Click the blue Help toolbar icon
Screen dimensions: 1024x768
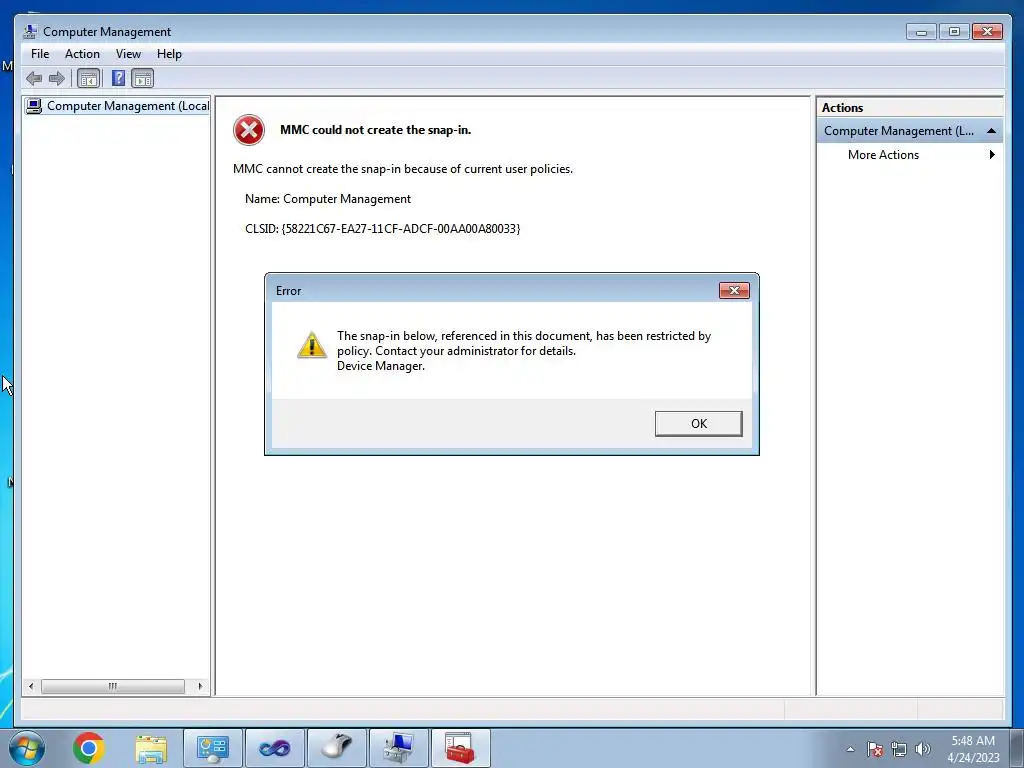pyautogui.click(x=118, y=78)
